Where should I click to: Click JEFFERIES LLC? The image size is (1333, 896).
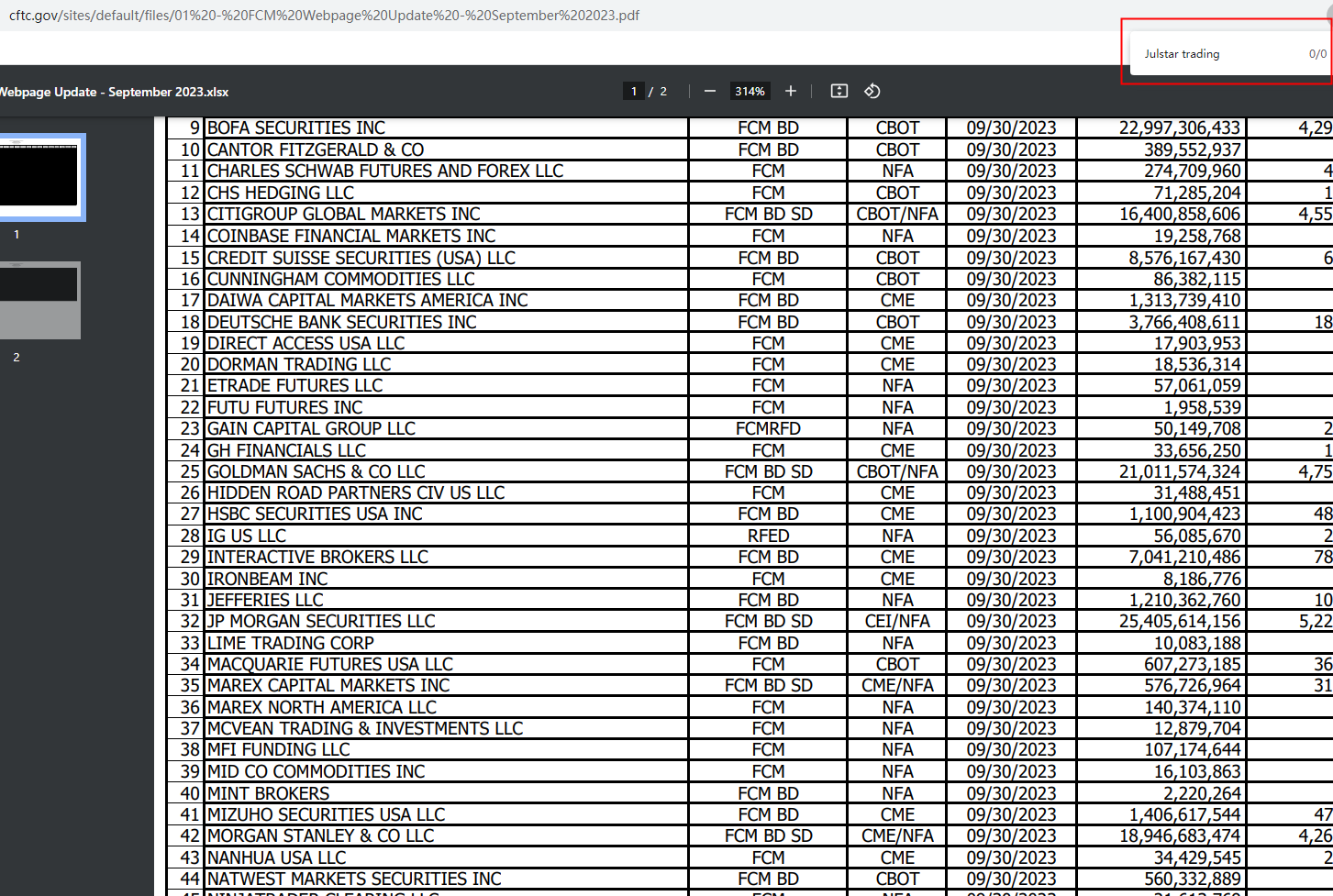tap(265, 600)
